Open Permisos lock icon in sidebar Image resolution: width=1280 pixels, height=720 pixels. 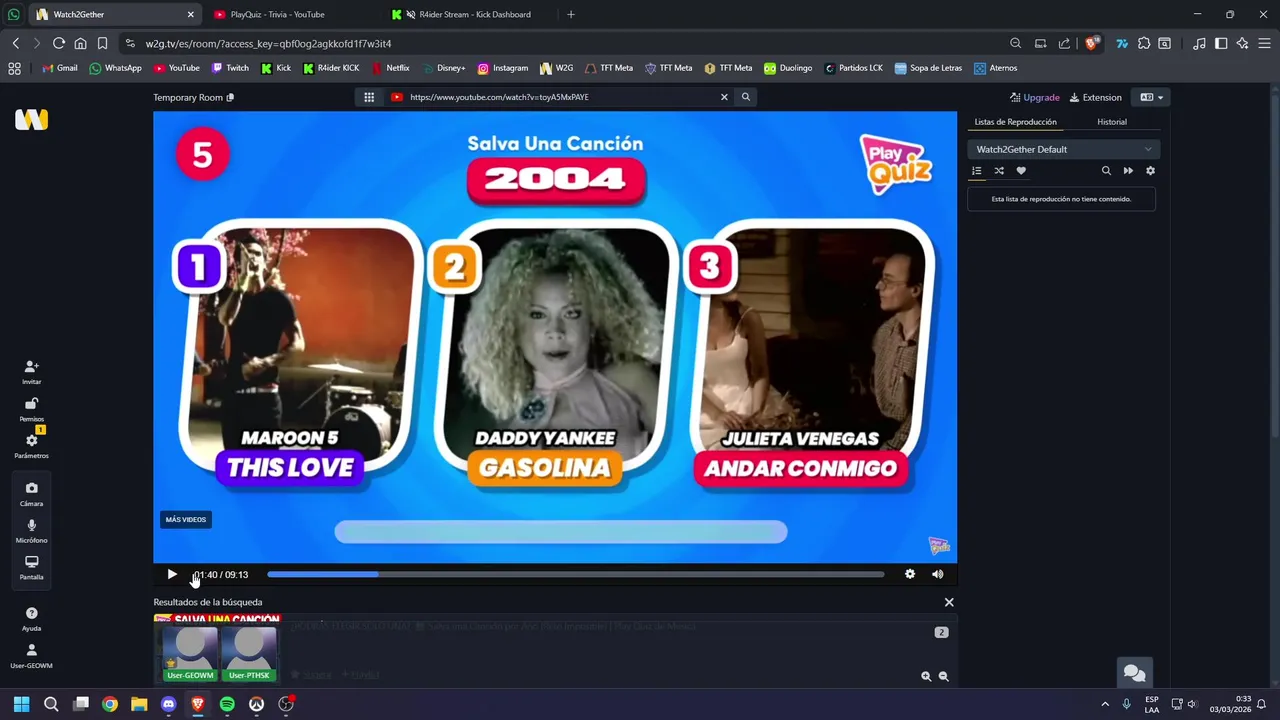point(31,409)
